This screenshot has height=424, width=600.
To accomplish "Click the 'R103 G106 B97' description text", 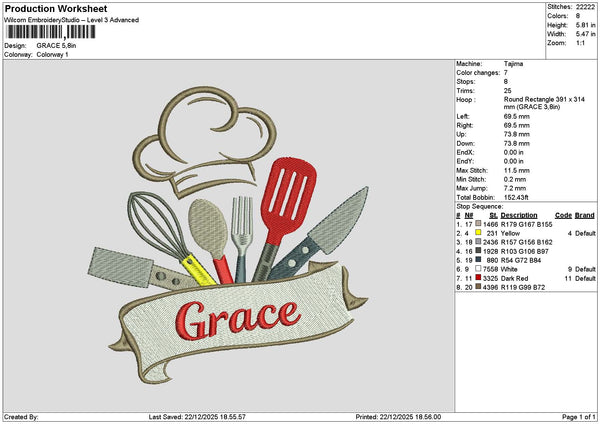I will coord(524,251).
